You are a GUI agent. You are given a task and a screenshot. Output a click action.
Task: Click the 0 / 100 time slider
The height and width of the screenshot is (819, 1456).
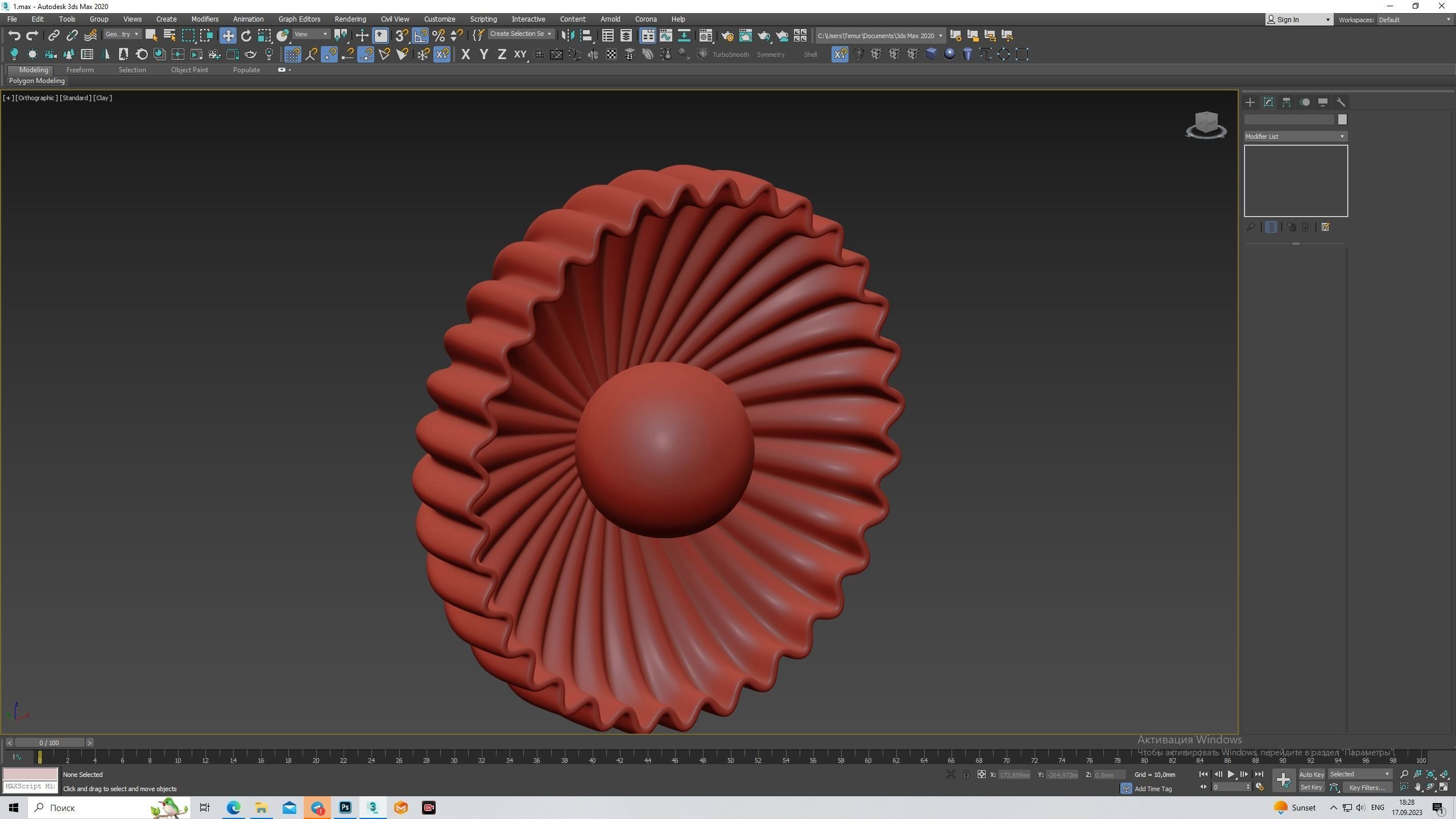[x=49, y=743]
